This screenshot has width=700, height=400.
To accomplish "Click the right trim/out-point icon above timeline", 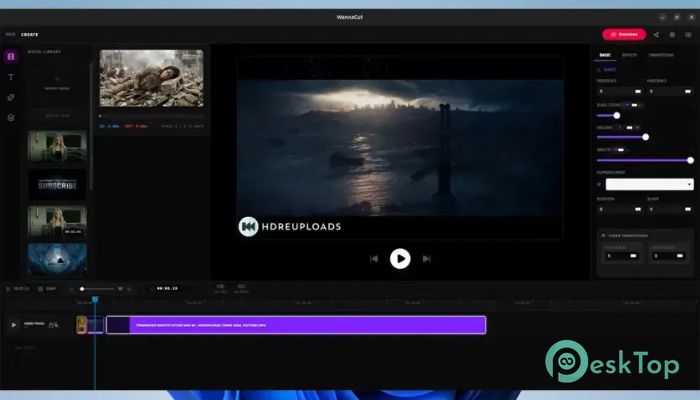I will click(242, 288).
